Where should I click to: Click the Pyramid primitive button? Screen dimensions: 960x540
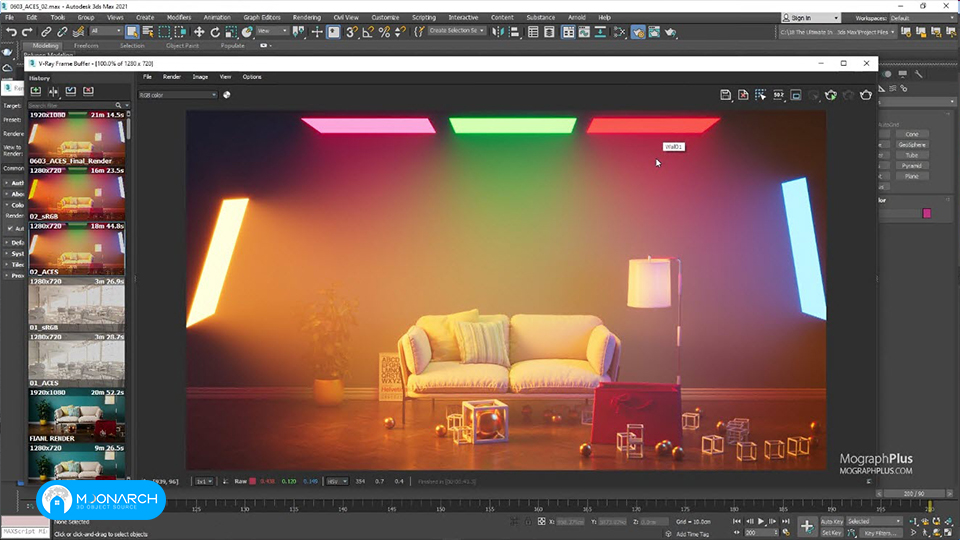pyautogui.click(x=912, y=165)
